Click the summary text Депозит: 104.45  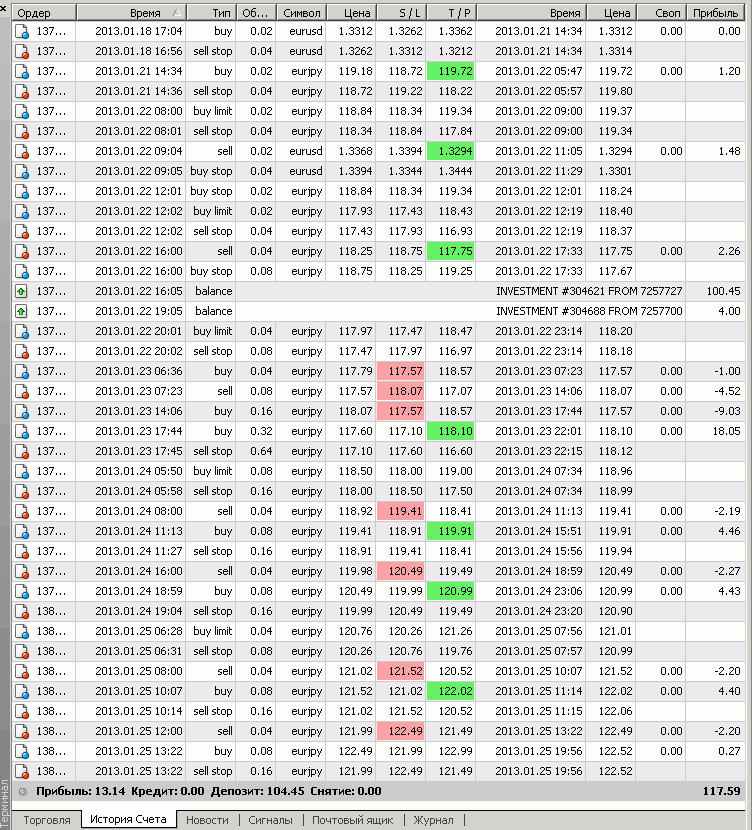point(258,792)
